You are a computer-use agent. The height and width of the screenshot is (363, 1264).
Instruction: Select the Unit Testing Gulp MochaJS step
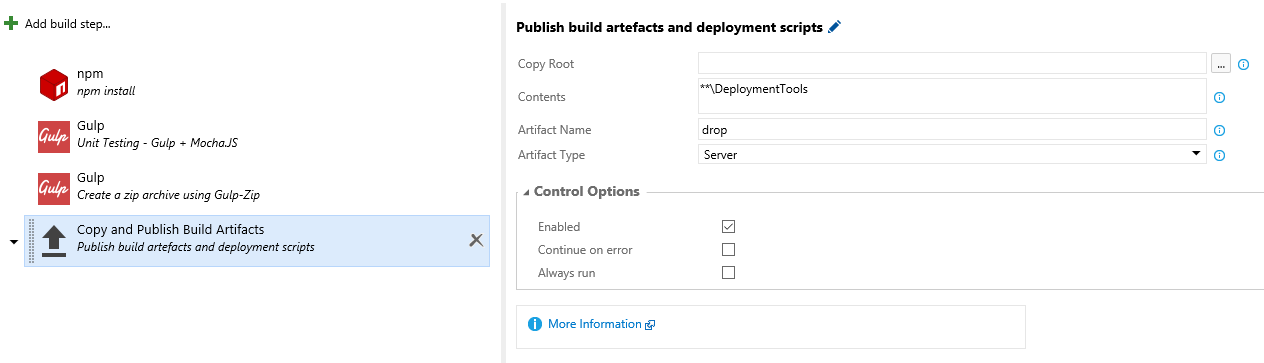point(257,136)
